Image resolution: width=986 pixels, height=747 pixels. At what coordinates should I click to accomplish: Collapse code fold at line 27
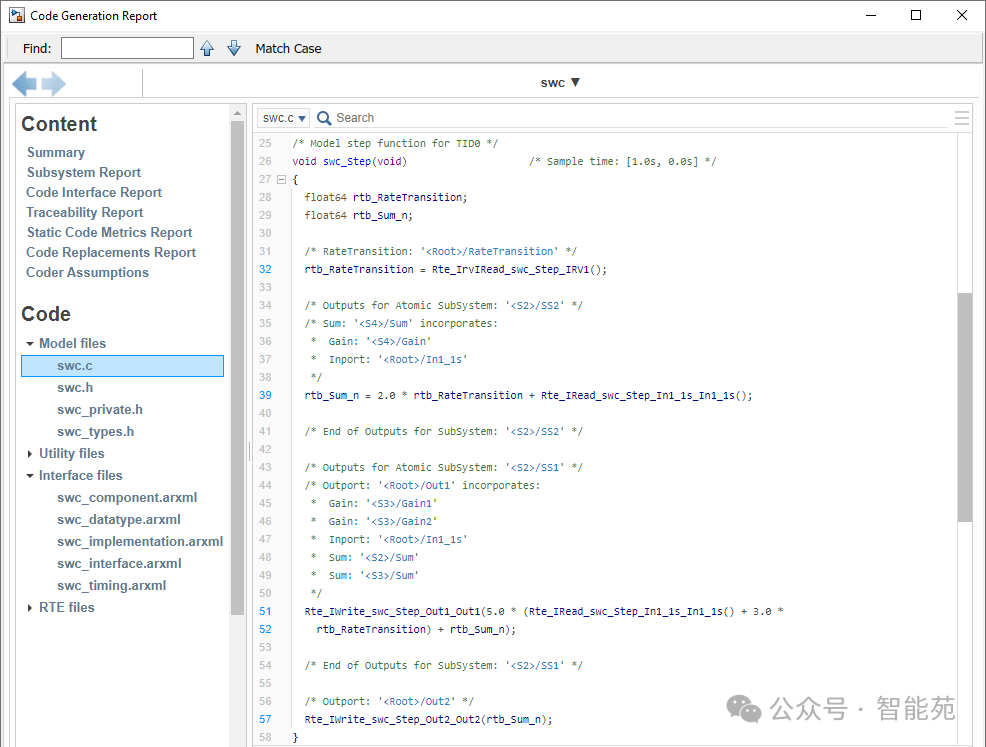click(x=281, y=179)
